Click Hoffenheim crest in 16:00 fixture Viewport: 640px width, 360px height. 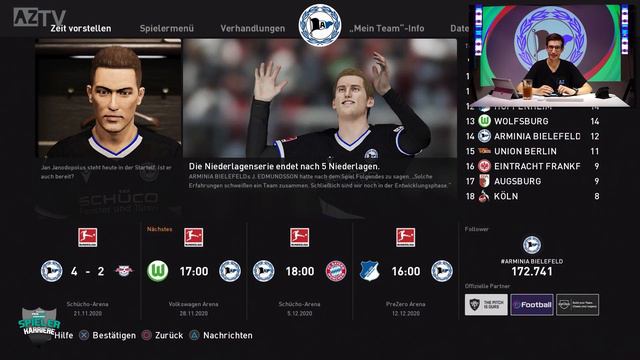369,271
